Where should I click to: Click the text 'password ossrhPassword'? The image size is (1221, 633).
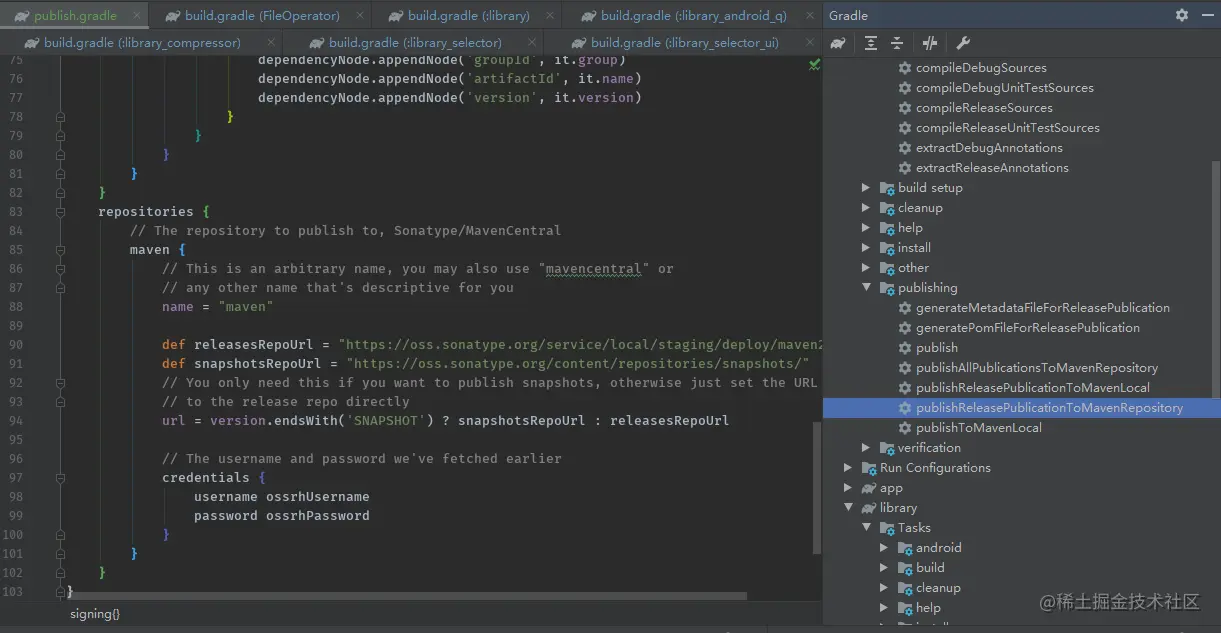pos(282,516)
